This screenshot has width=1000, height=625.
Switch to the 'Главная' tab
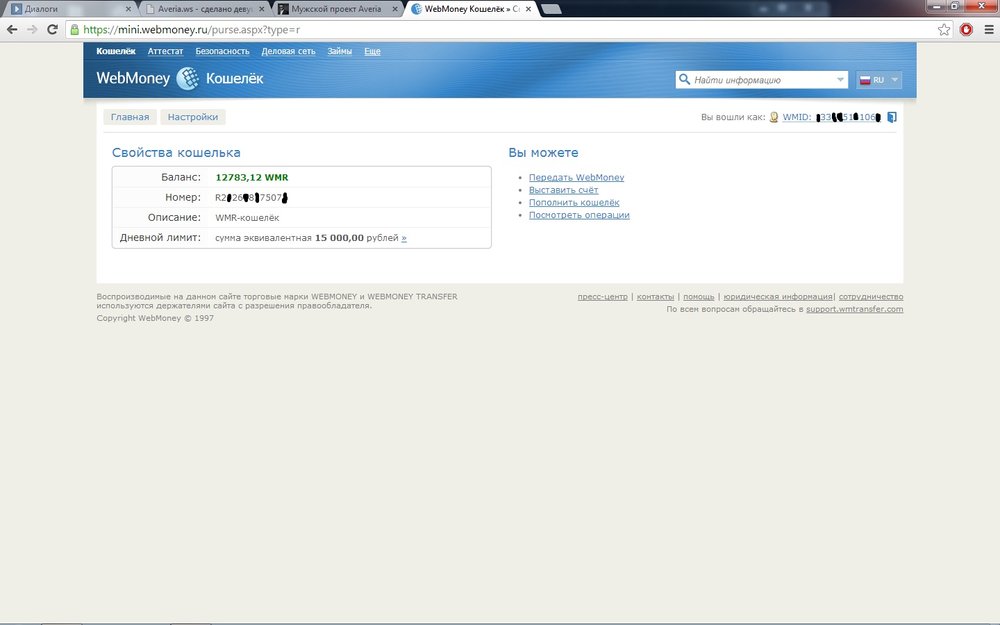(x=130, y=117)
